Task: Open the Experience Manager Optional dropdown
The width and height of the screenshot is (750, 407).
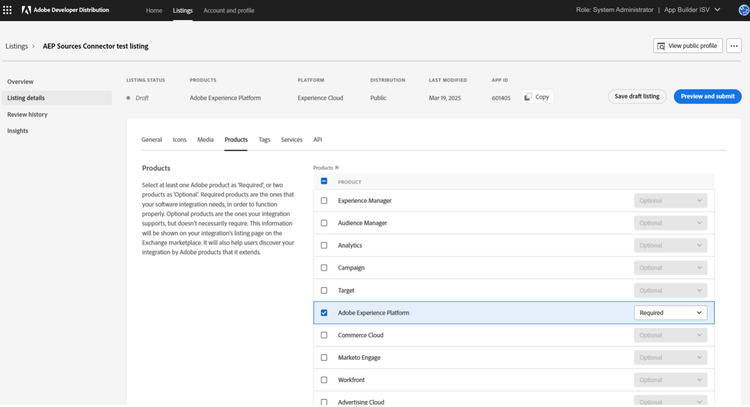Action: pyautogui.click(x=670, y=201)
